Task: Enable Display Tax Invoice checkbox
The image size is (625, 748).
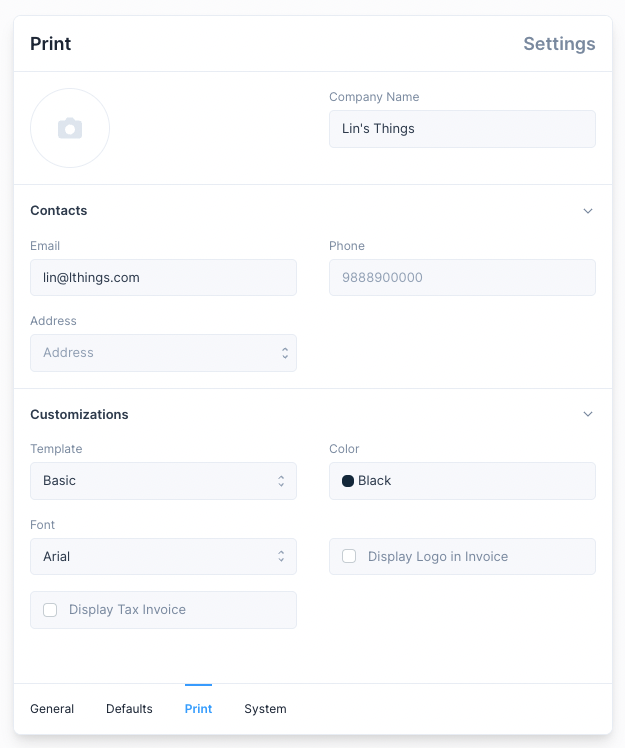Action: click(x=50, y=609)
